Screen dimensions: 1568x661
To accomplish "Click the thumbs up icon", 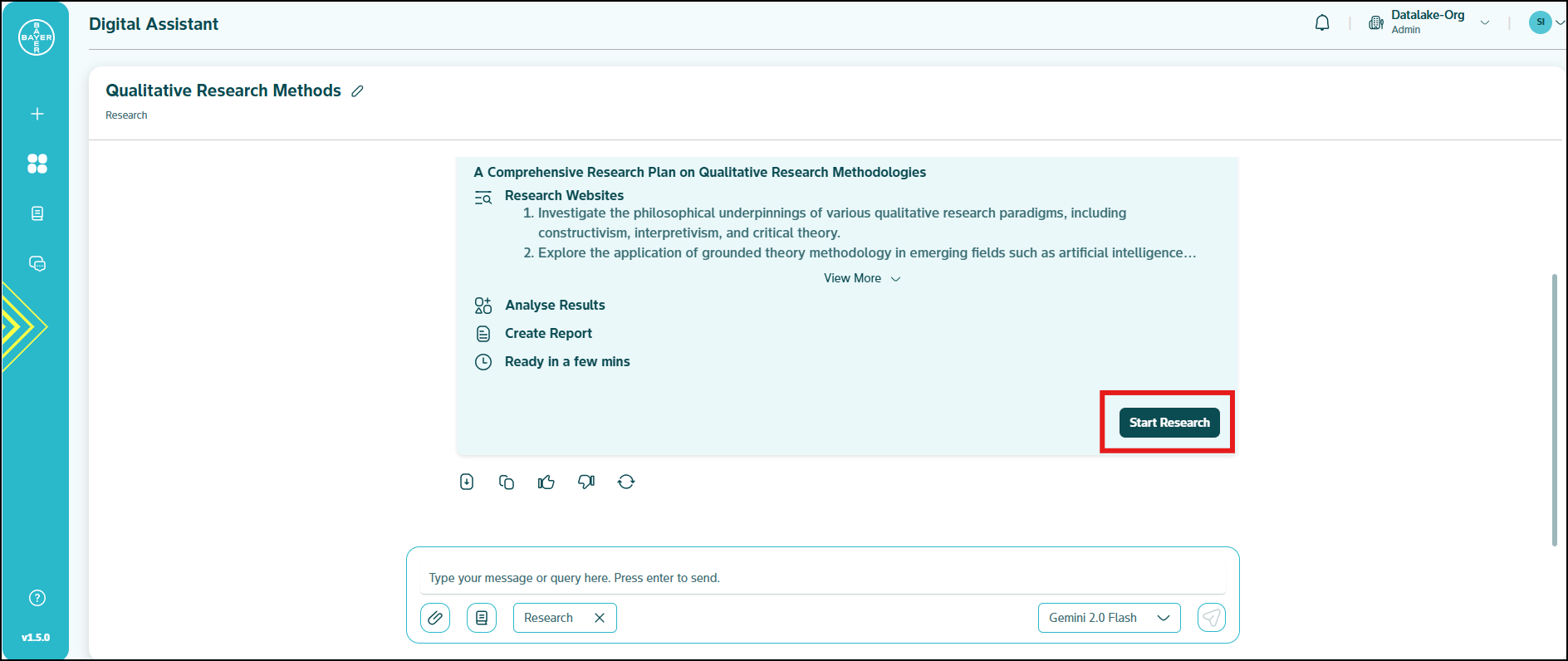I will (x=546, y=482).
